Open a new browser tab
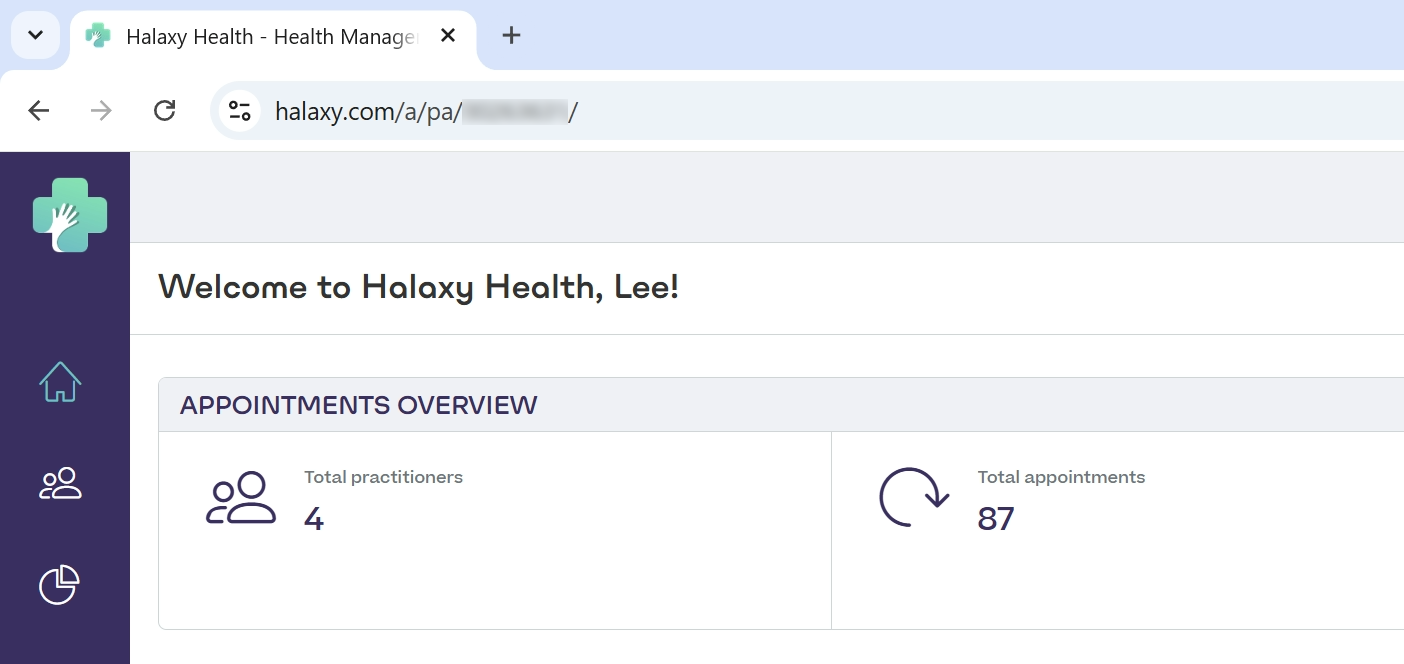The image size is (1404, 664). [511, 36]
